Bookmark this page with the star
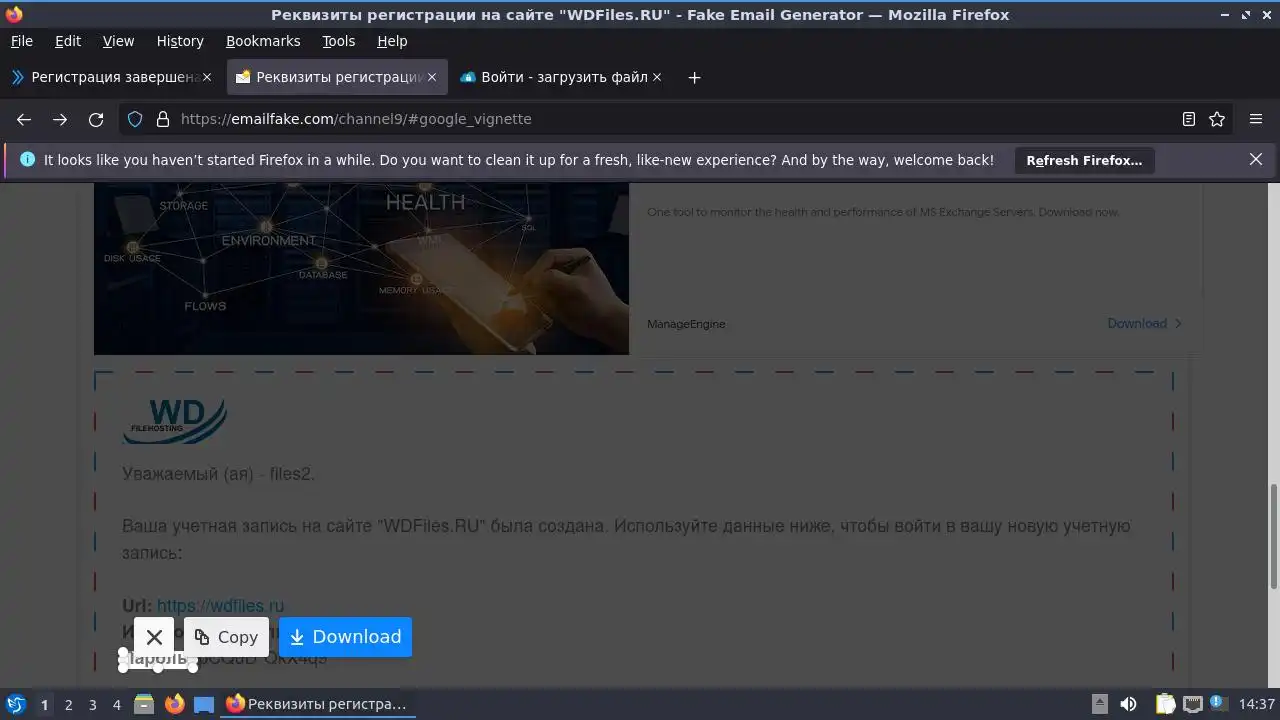The width and height of the screenshot is (1280, 720). pos(1217,119)
